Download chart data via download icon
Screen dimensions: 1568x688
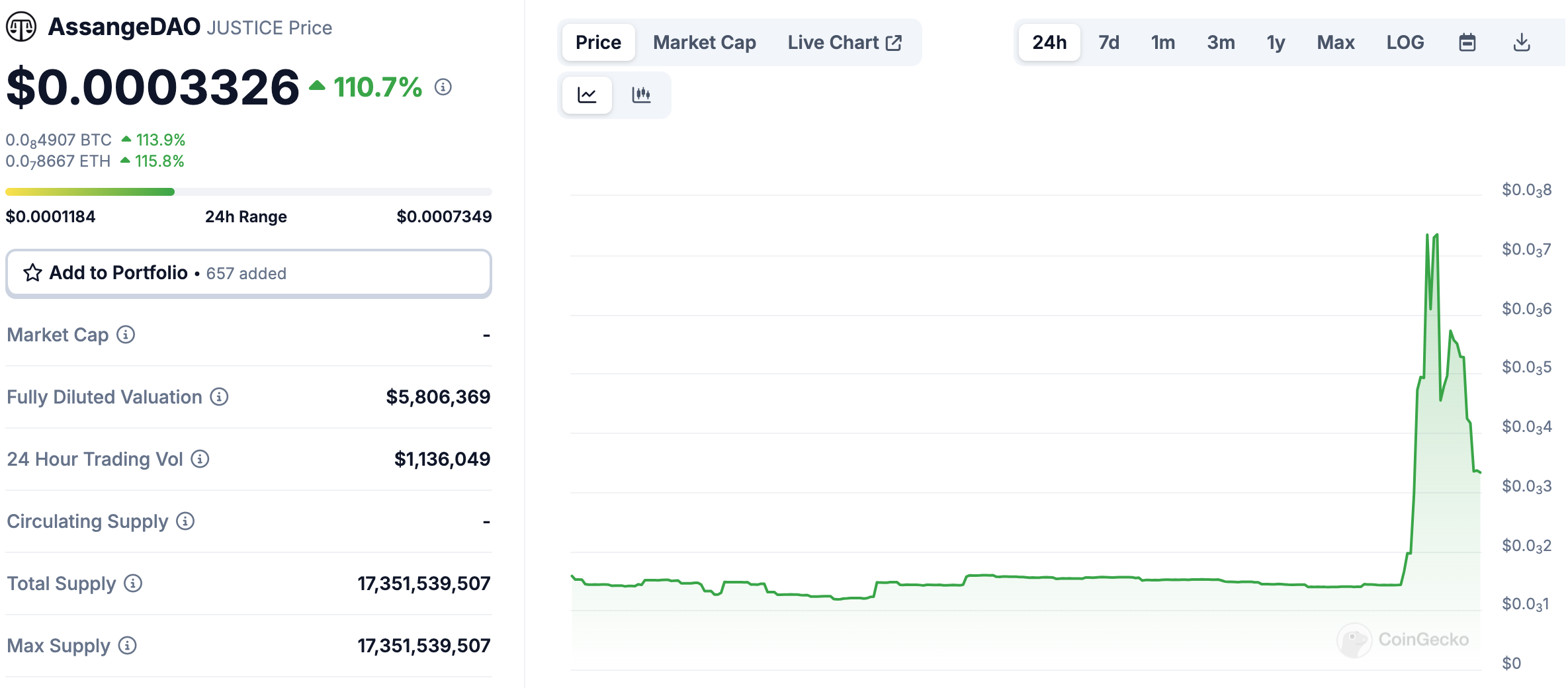pyautogui.click(x=1522, y=42)
